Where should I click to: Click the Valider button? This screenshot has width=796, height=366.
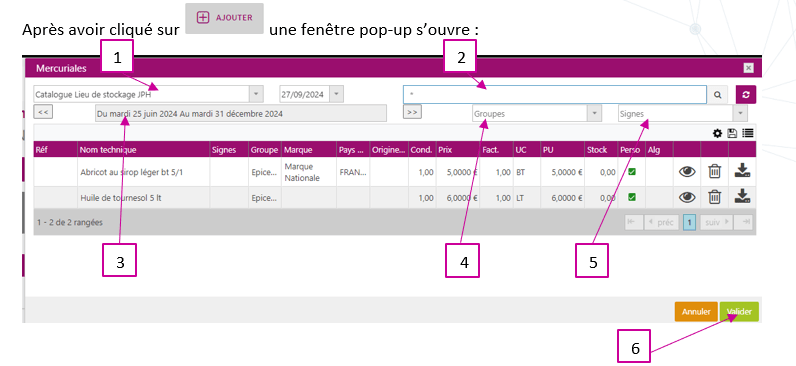coord(739,312)
